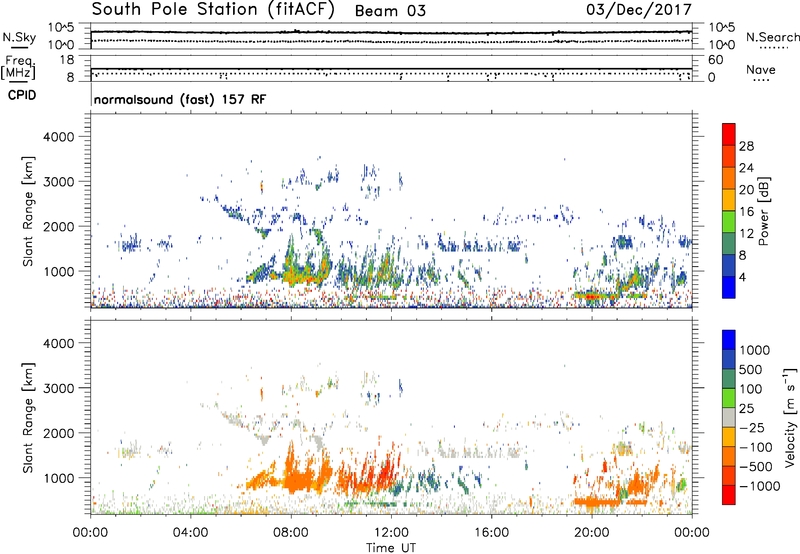The width and height of the screenshot is (800, 554).
Task: Click the velocity panel's 3000 km tick
Action: (x=59, y=388)
